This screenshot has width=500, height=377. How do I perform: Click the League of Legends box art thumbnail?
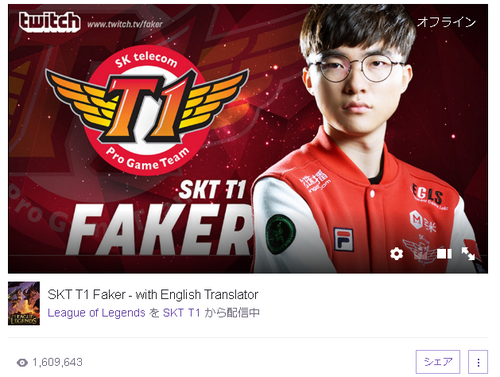click(24, 303)
